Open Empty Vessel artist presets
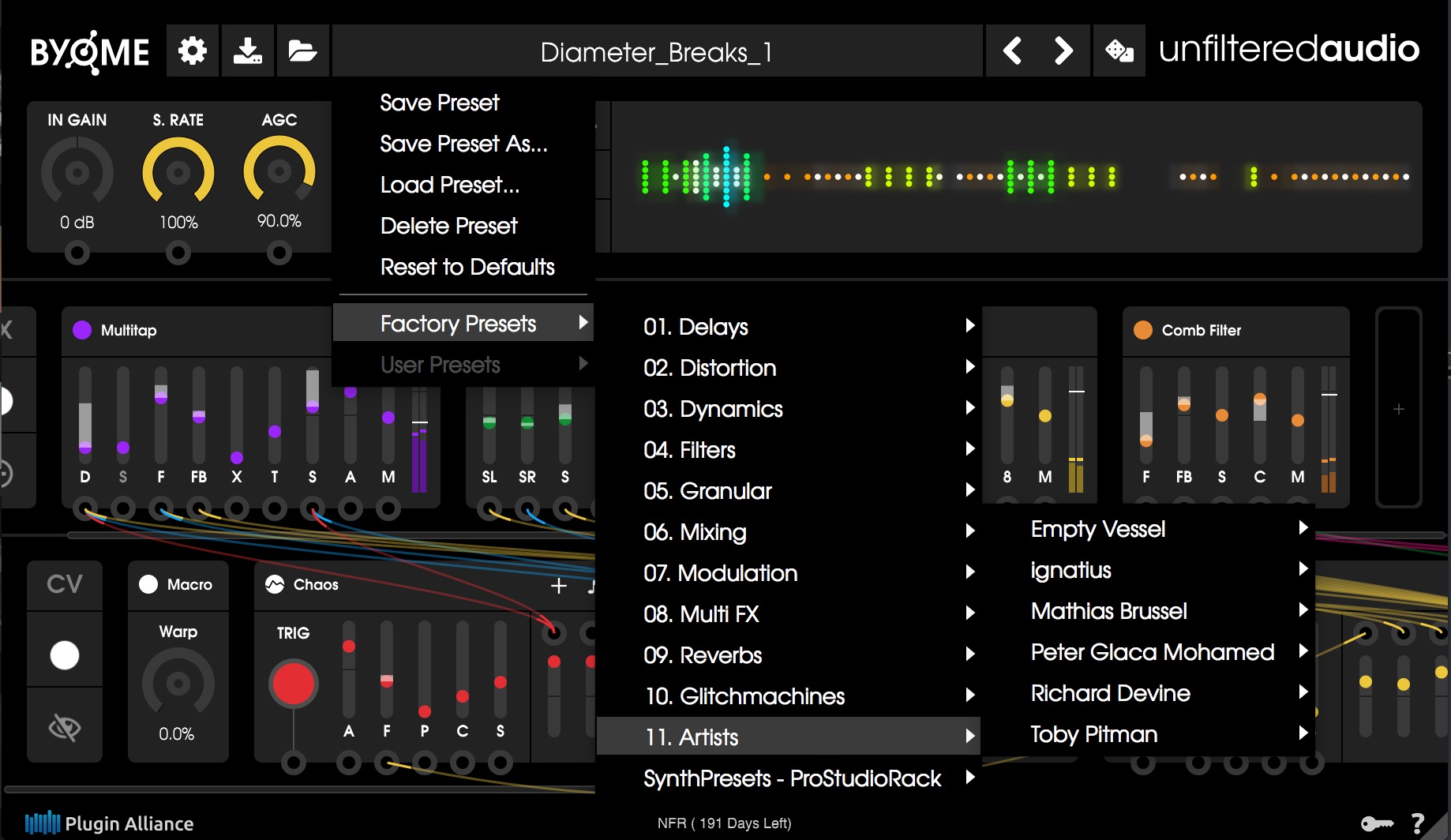The height and width of the screenshot is (840, 1451). pos(1149,528)
